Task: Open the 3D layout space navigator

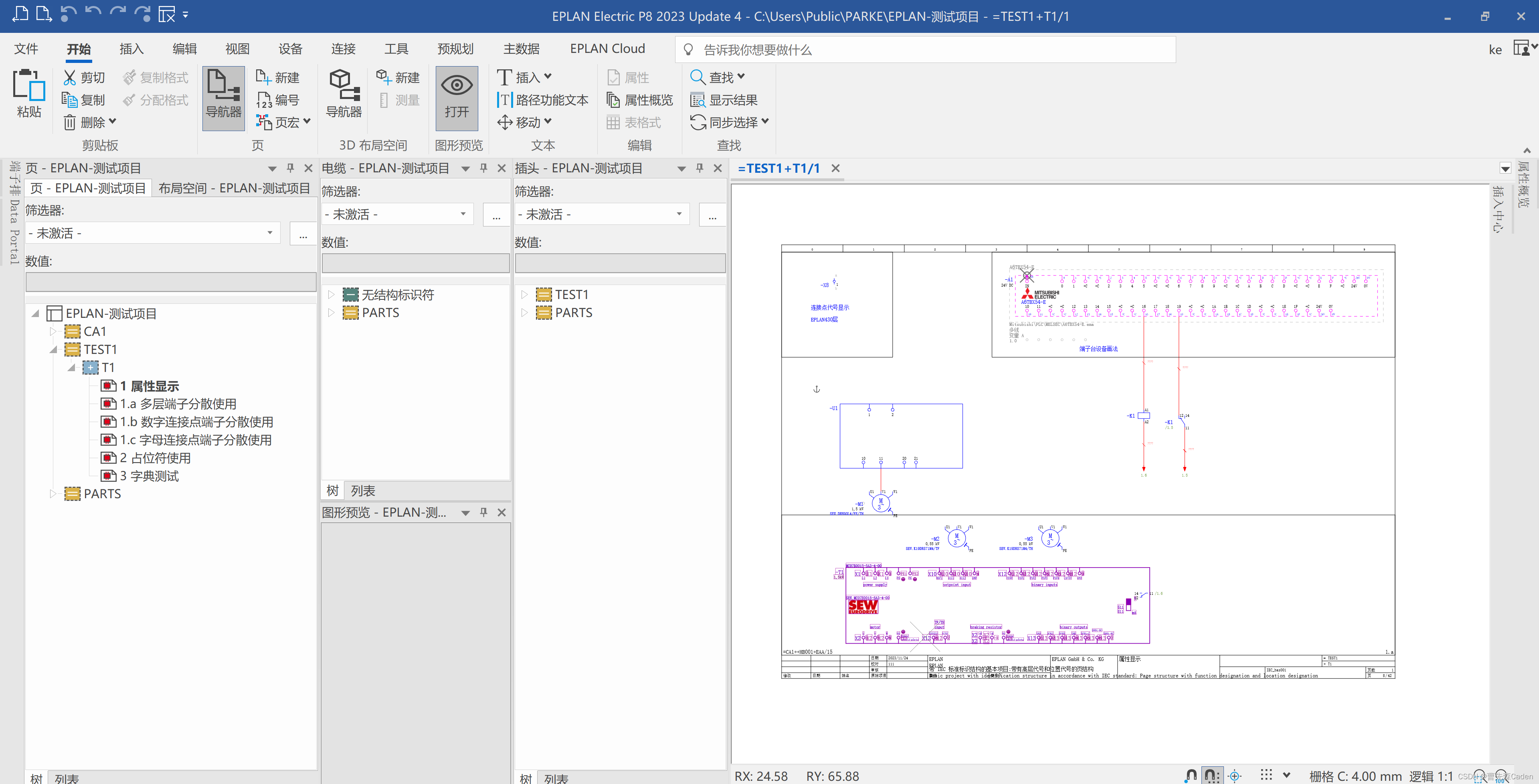Action: pos(344,96)
